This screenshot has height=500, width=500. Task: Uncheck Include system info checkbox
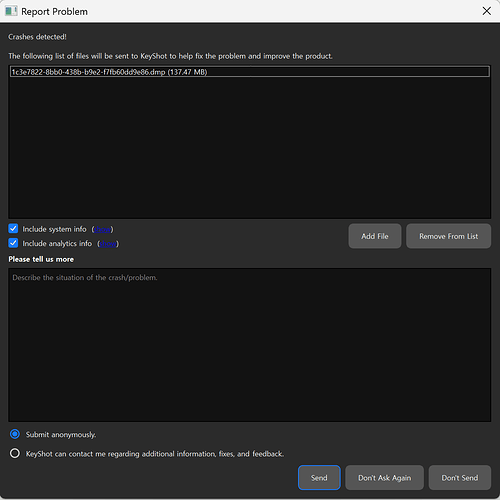coord(13,229)
